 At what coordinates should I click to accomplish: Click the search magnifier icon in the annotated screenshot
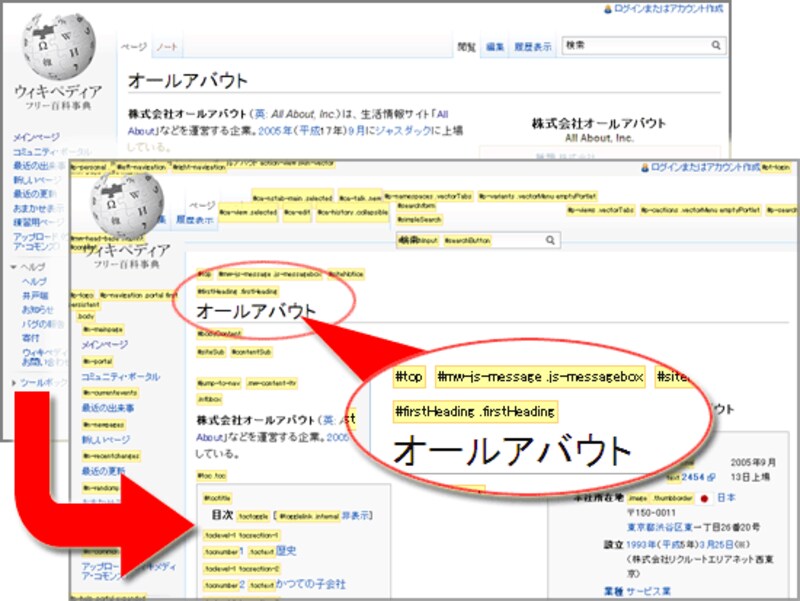[548, 240]
